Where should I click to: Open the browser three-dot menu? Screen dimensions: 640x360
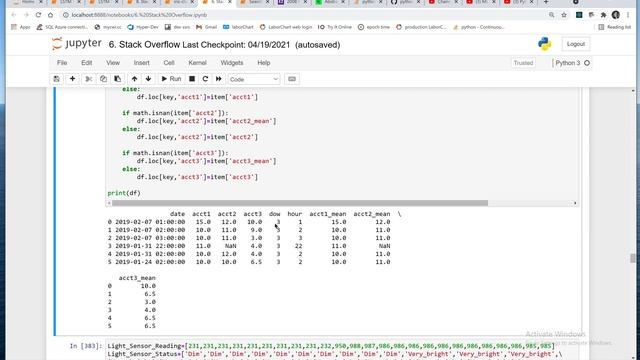tap(628, 15)
